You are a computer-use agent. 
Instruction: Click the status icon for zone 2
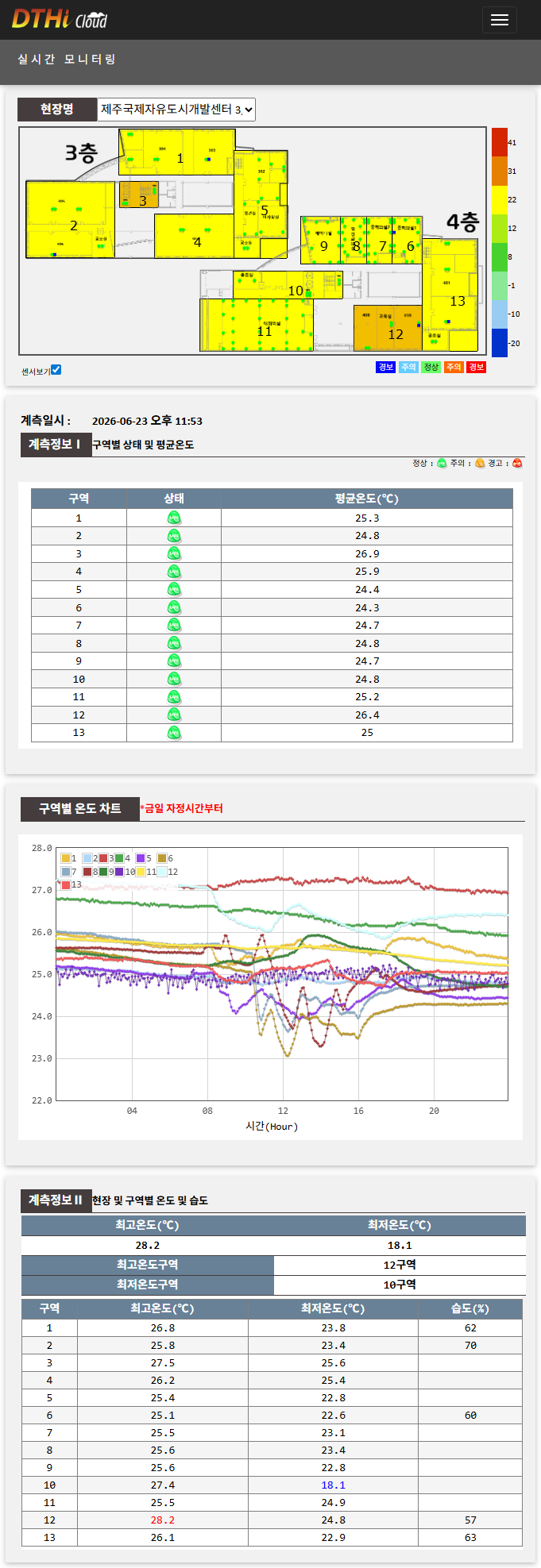click(x=174, y=536)
